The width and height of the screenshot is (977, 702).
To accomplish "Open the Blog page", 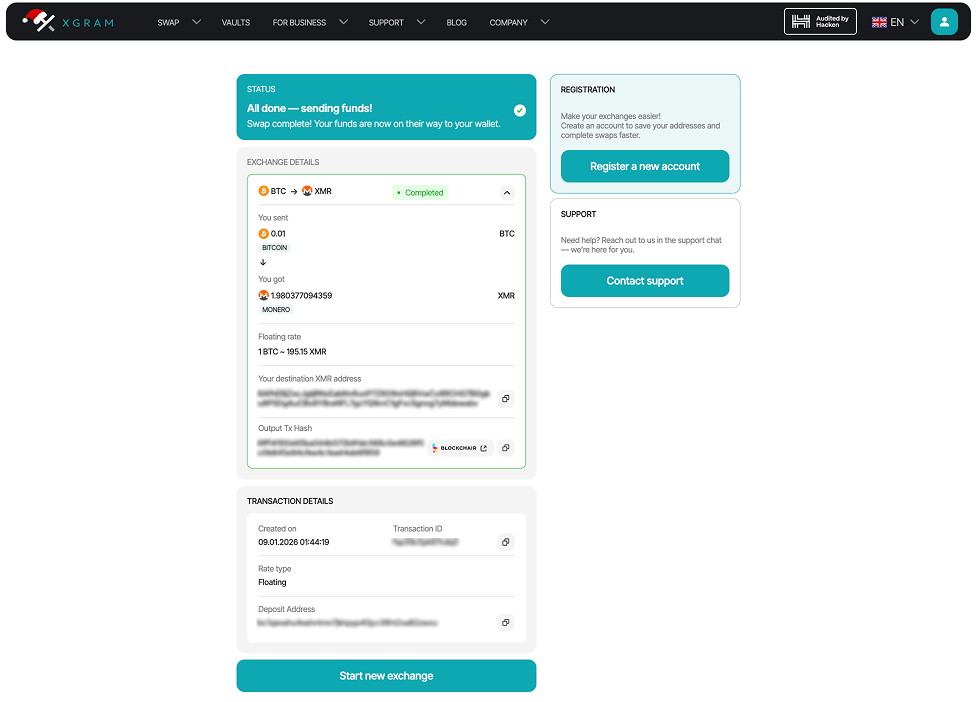I will pos(456,22).
